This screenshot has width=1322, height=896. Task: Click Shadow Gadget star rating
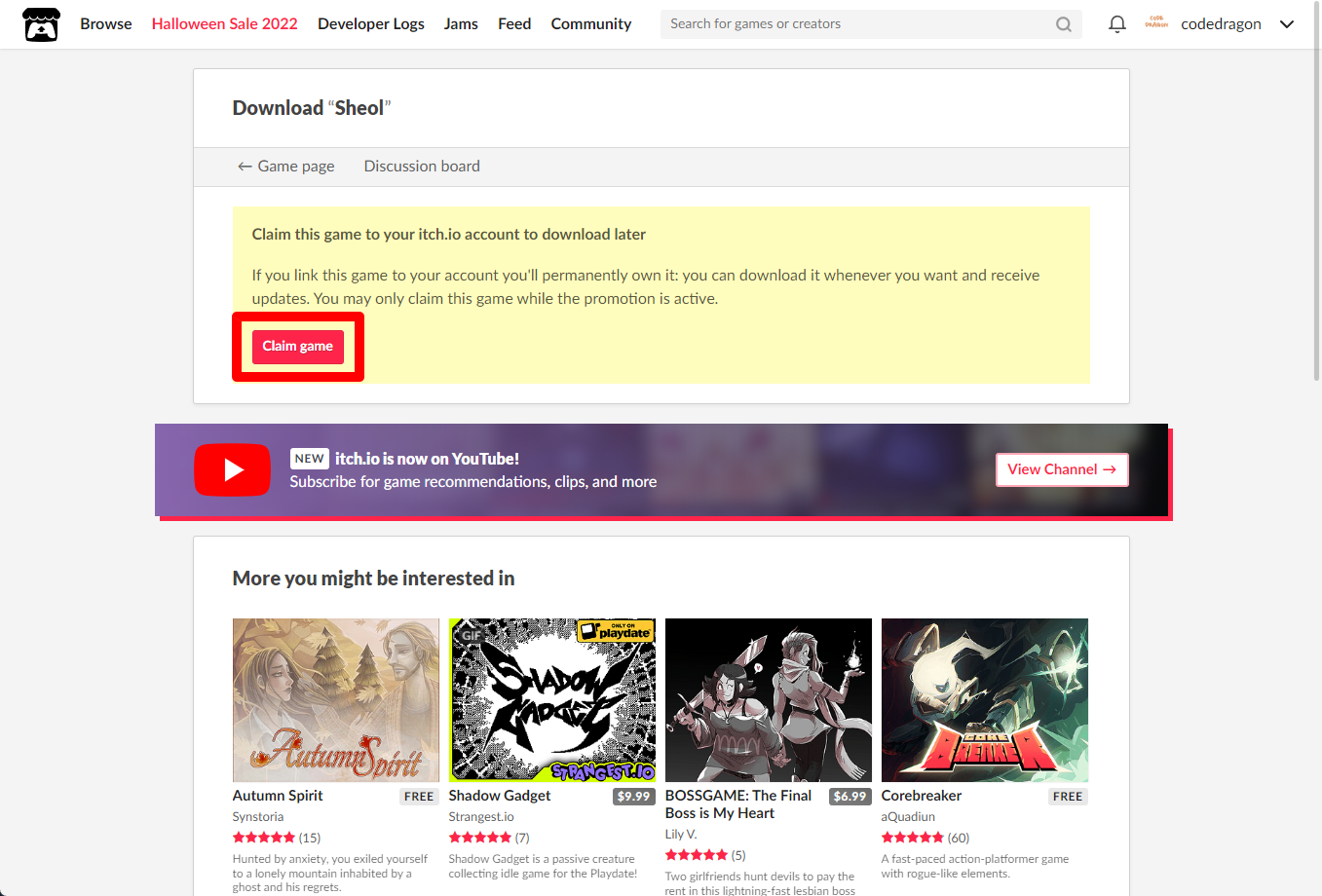[x=480, y=838]
